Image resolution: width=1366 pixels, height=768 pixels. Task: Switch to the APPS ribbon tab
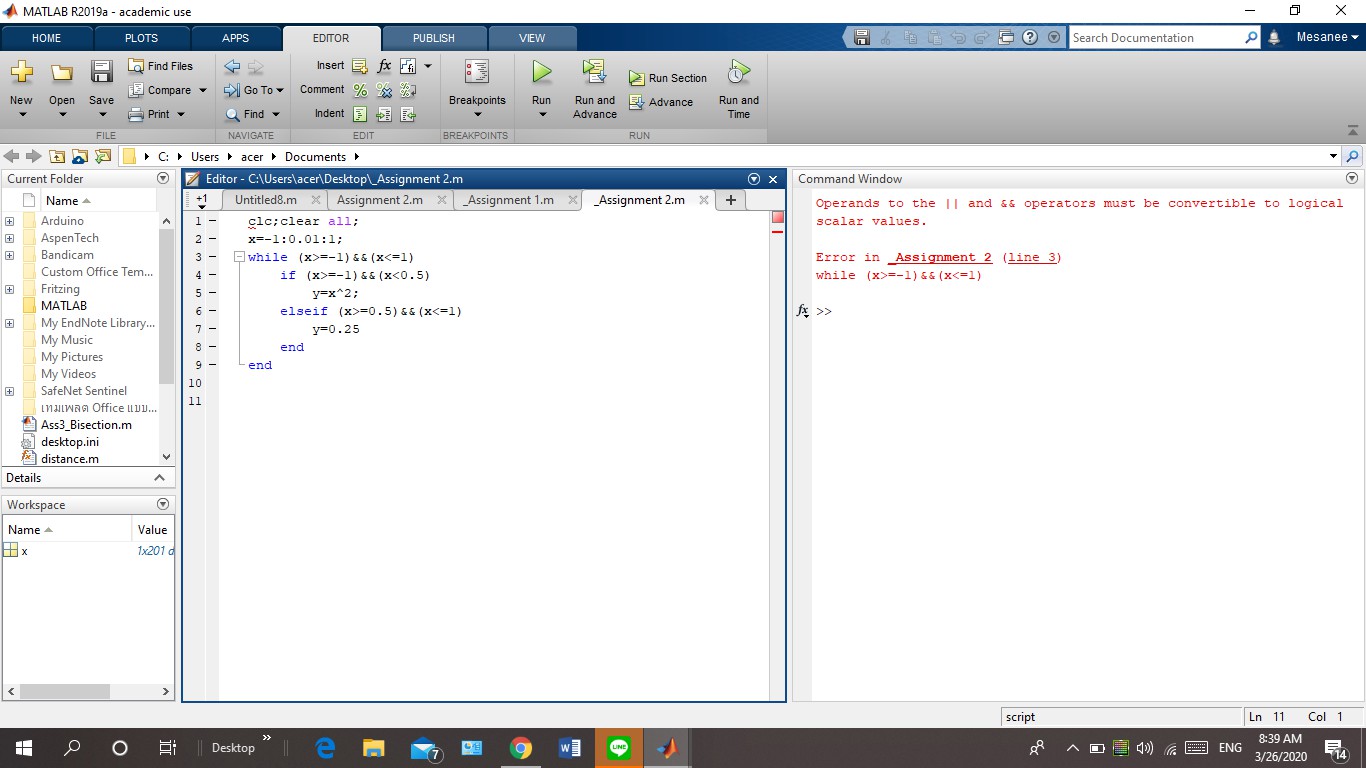pos(235,38)
